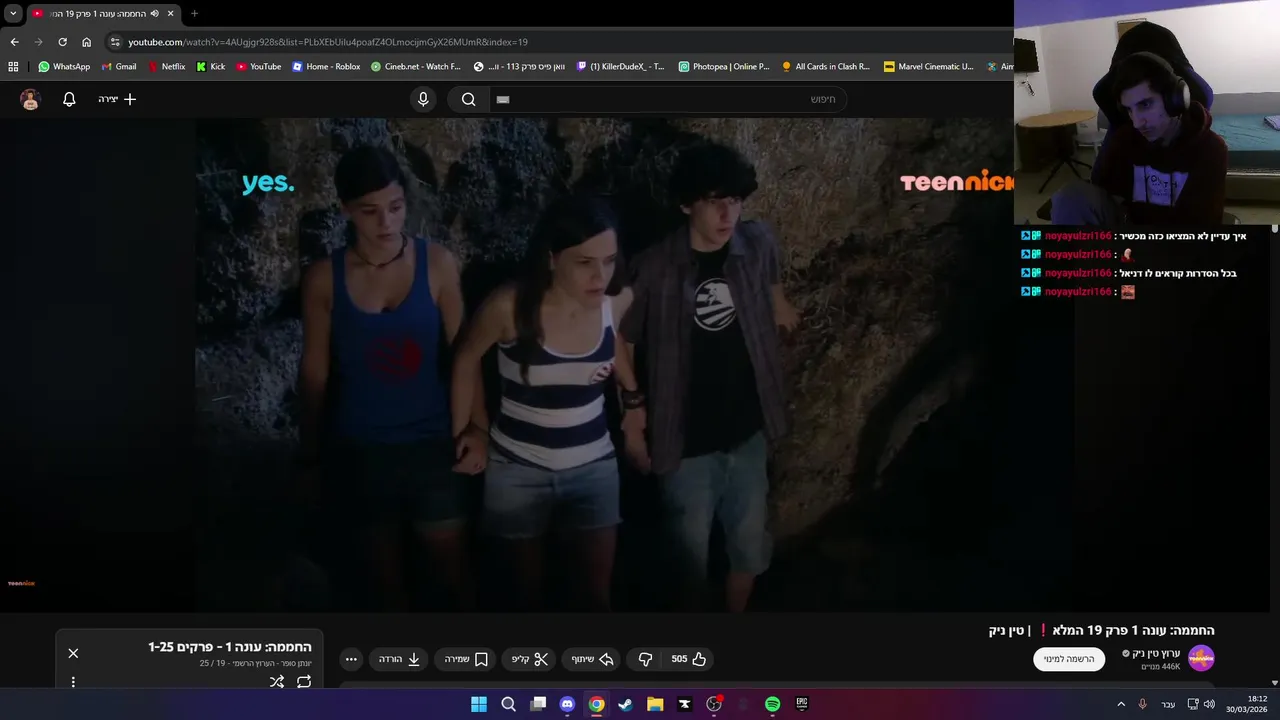Screen dimensions: 1280x720
Task: Open Steam from the taskbar
Action: (625, 704)
